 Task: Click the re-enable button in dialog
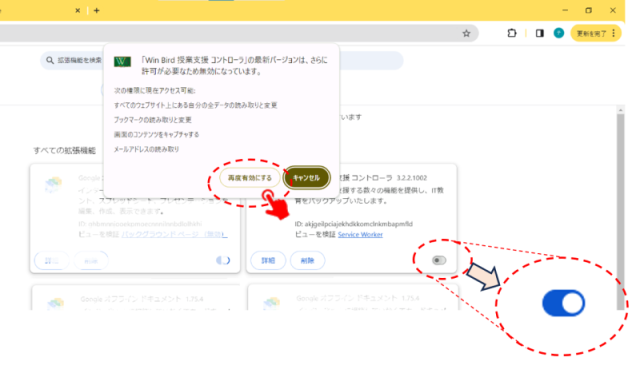(x=249, y=178)
